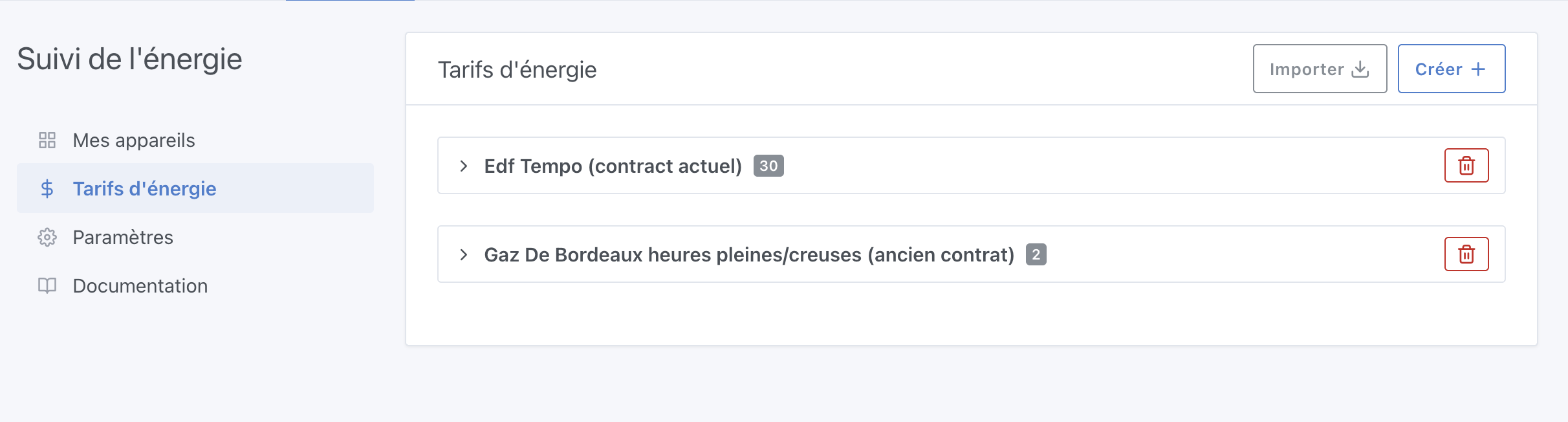The height and width of the screenshot is (422, 1568).
Task: Click the gear icon beside Paramètres
Action: [x=47, y=238]
